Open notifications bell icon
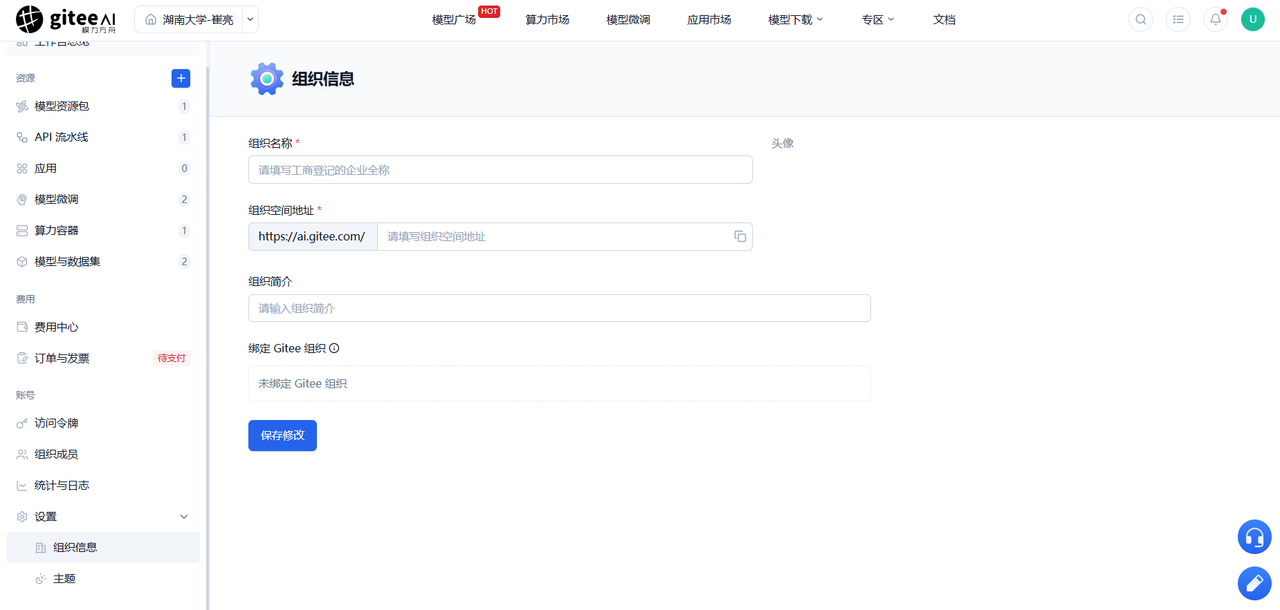 click(1215, 19)
